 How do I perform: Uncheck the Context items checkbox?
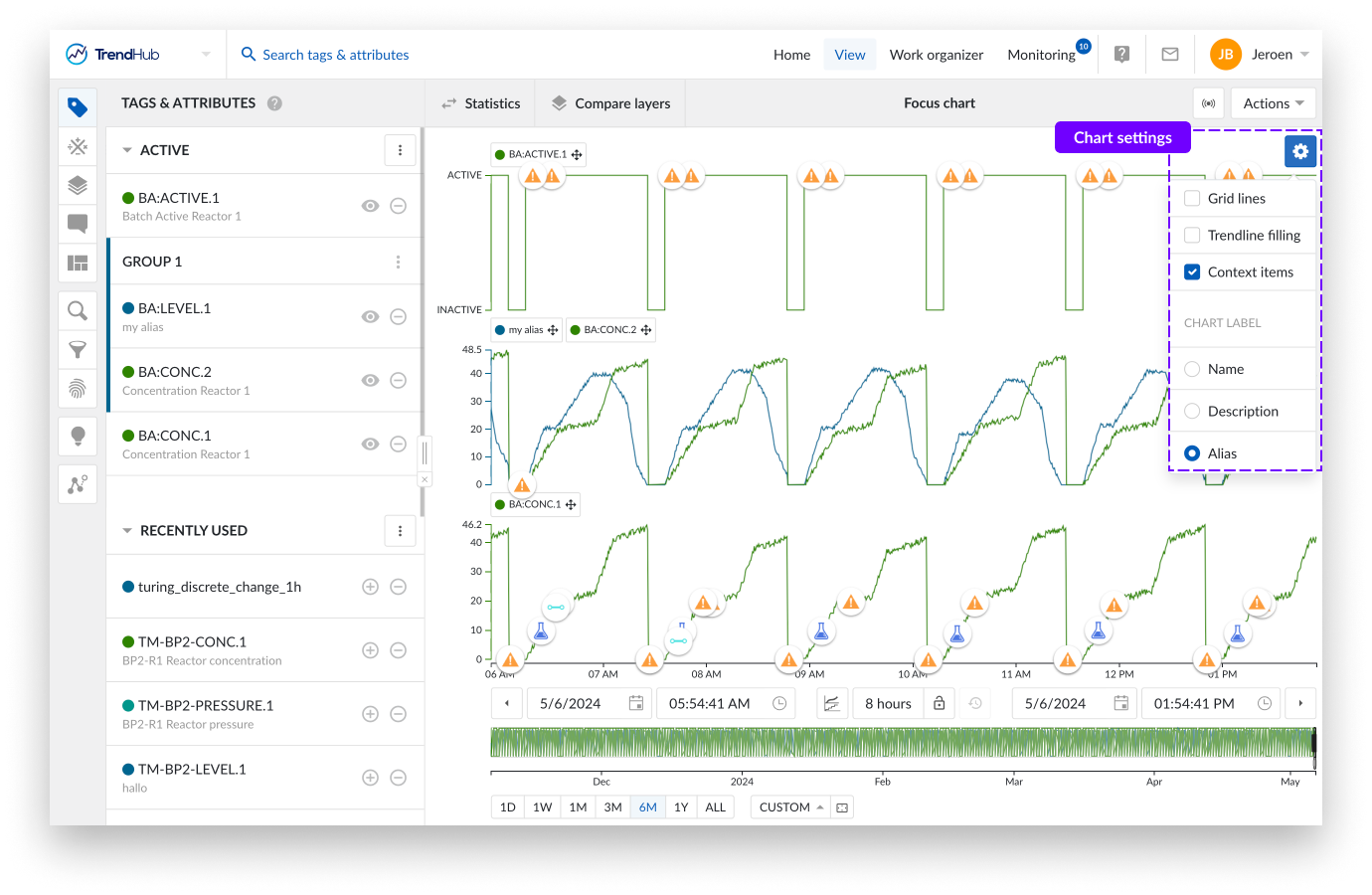click(1192, 271)
